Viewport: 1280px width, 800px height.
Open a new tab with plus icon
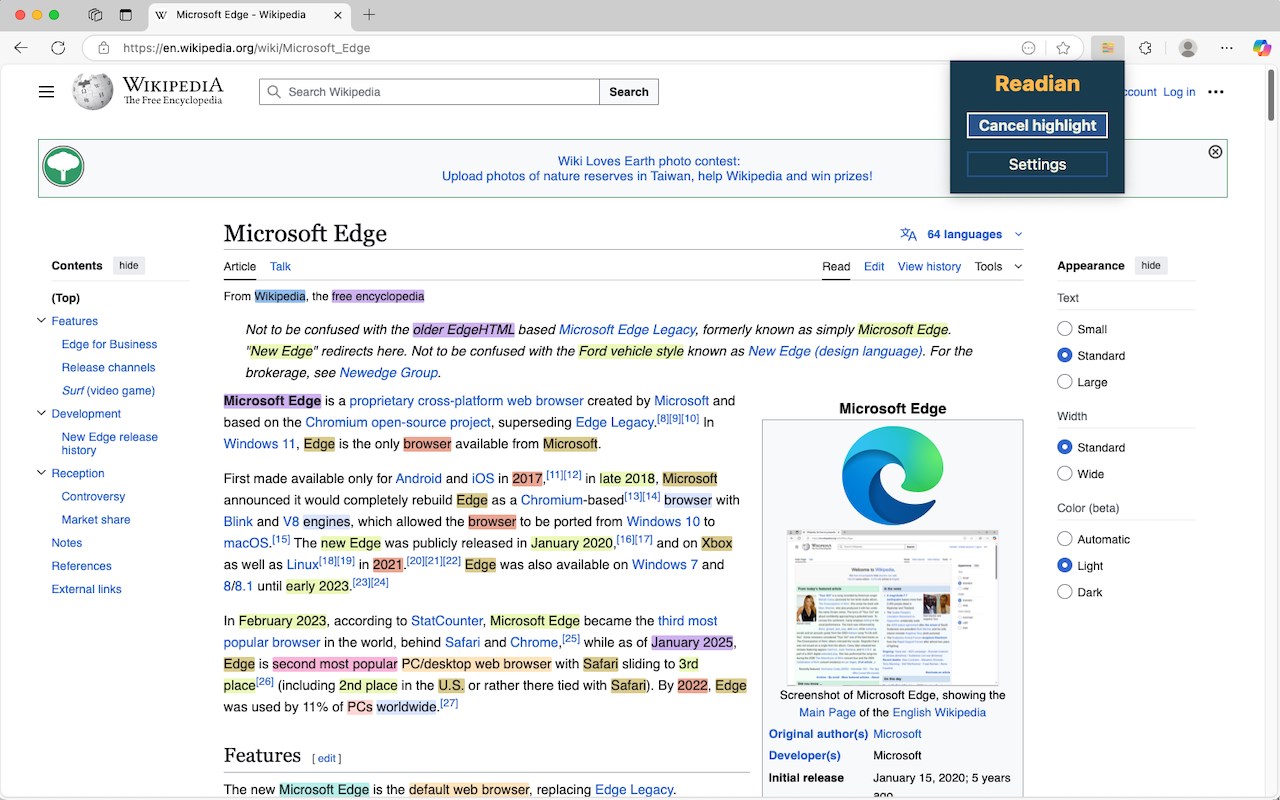click(x=369, y=15)
